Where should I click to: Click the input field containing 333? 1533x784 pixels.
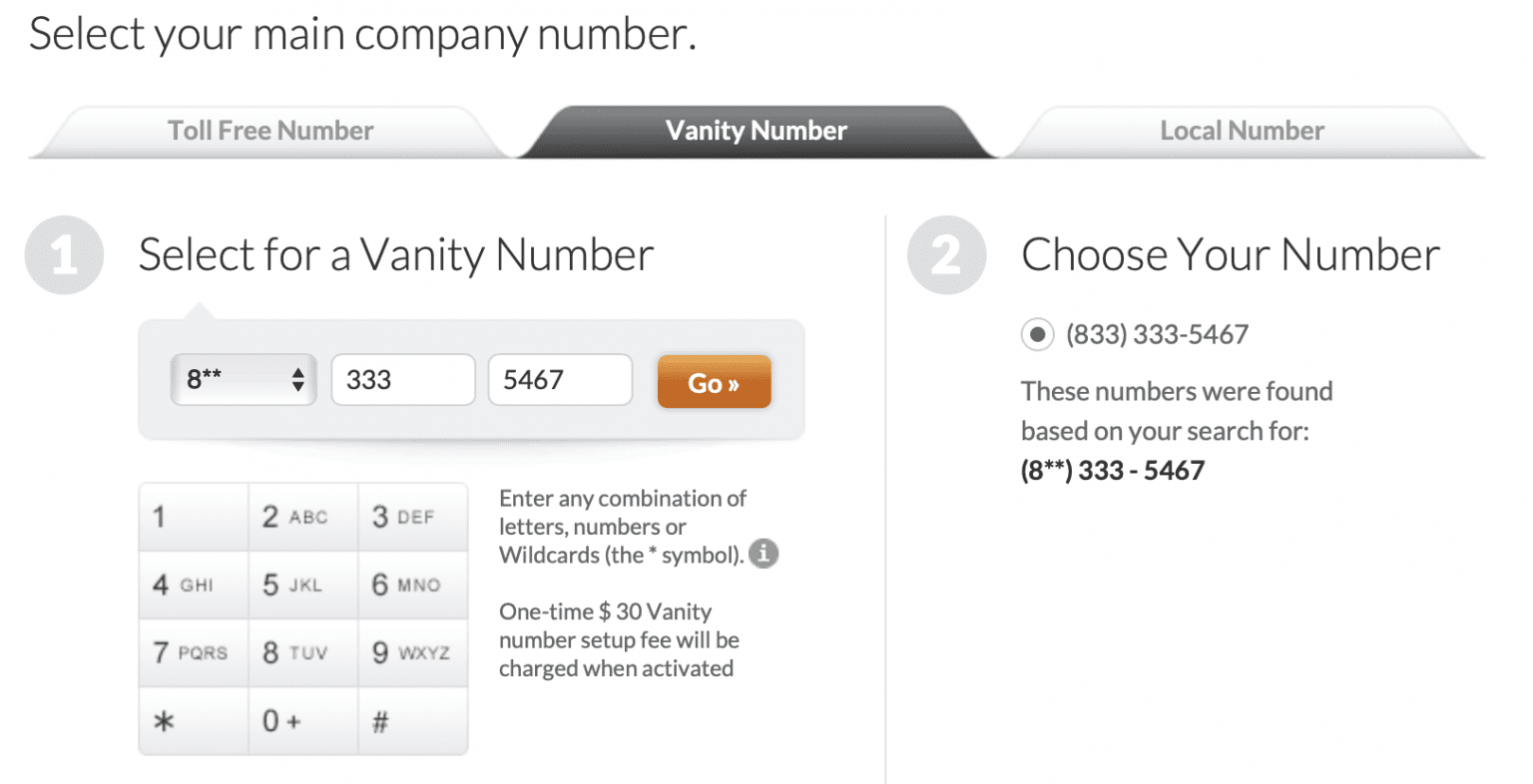click(x=402, y=379)
